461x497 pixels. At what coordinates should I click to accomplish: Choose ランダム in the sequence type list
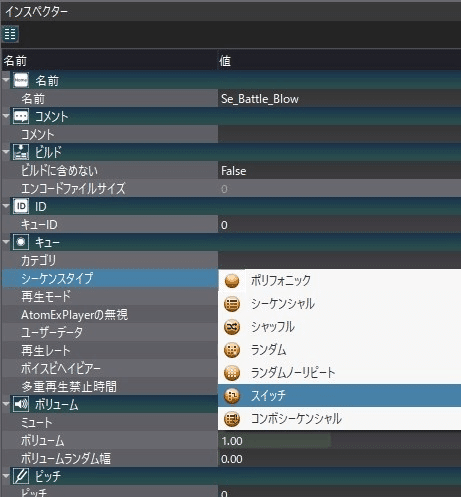click(339, 350)
